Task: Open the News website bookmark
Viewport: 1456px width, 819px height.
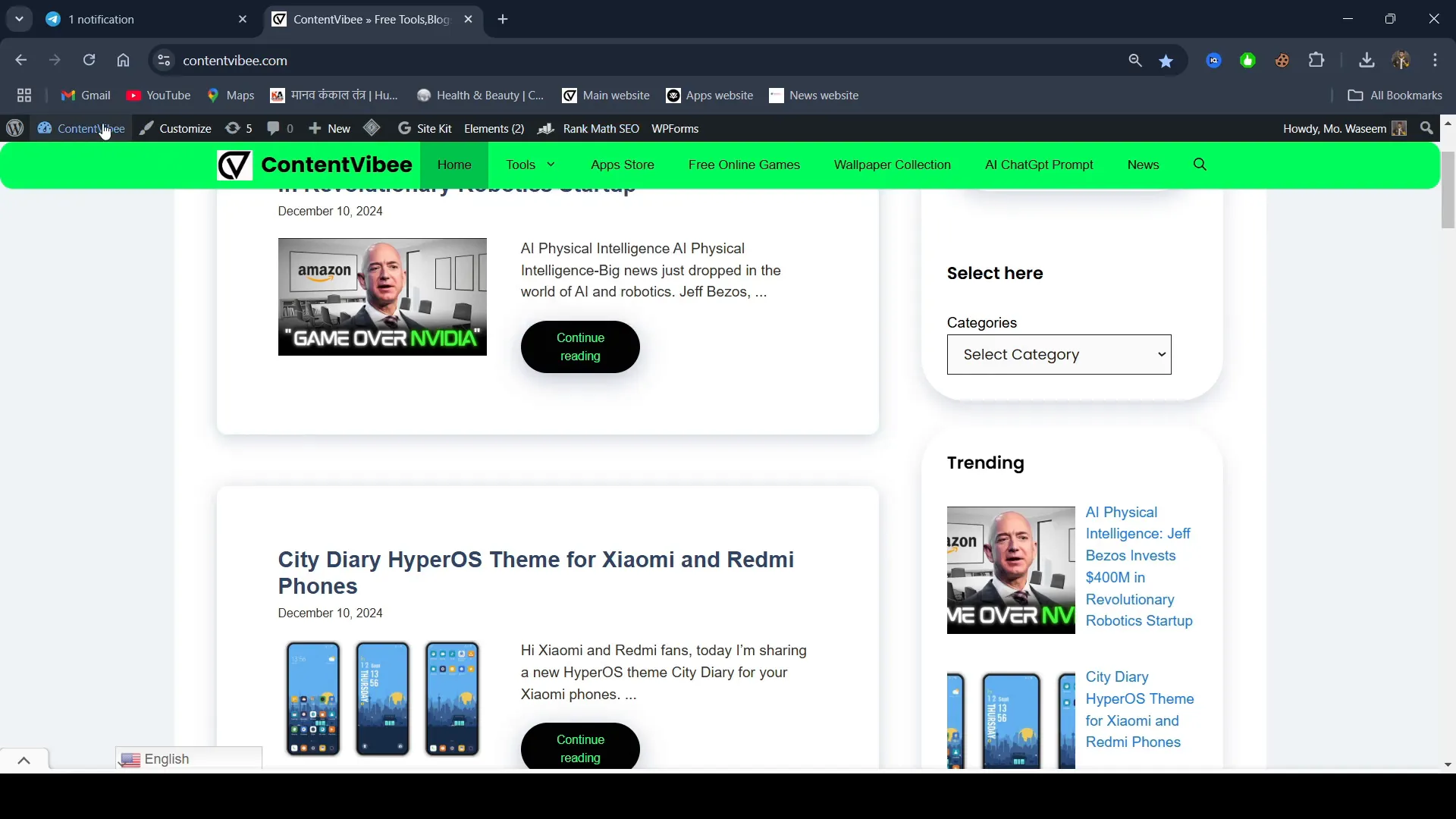Action: [814, 96]
